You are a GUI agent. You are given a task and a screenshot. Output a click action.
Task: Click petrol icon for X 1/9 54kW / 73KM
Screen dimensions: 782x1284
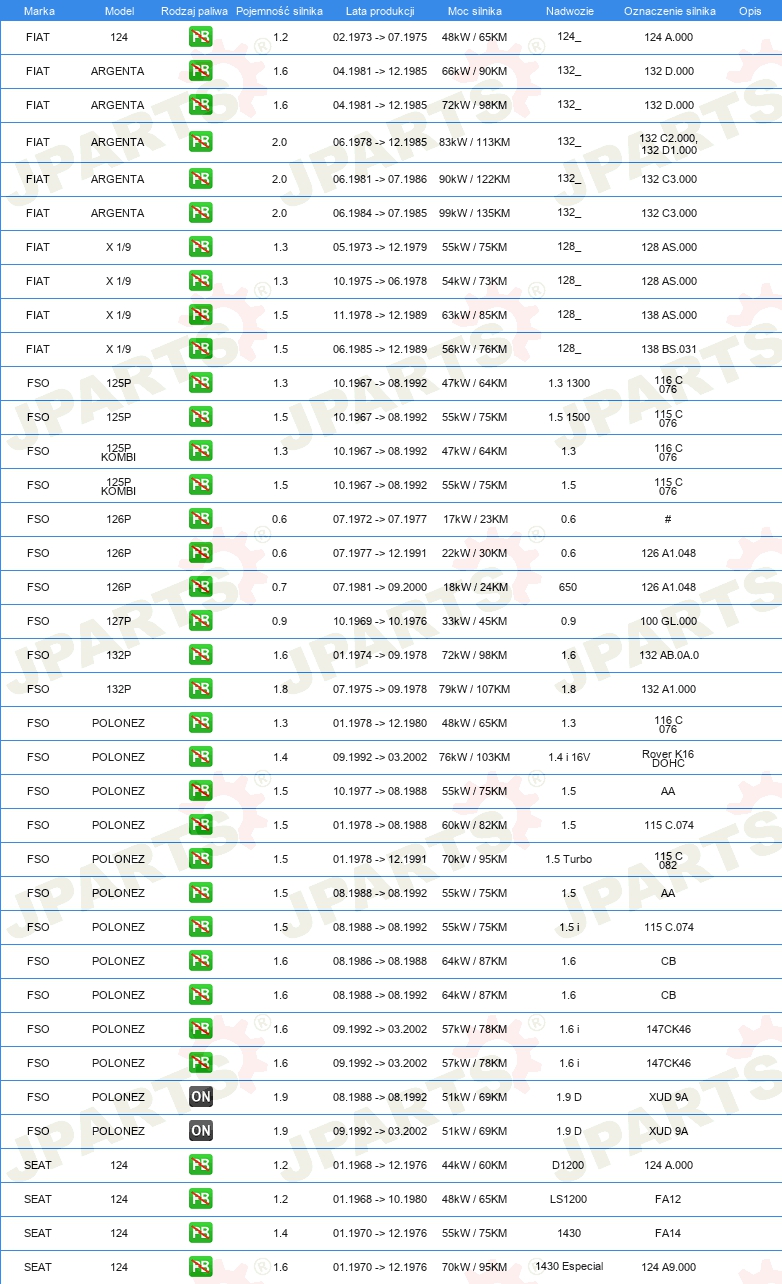point(200,281)
